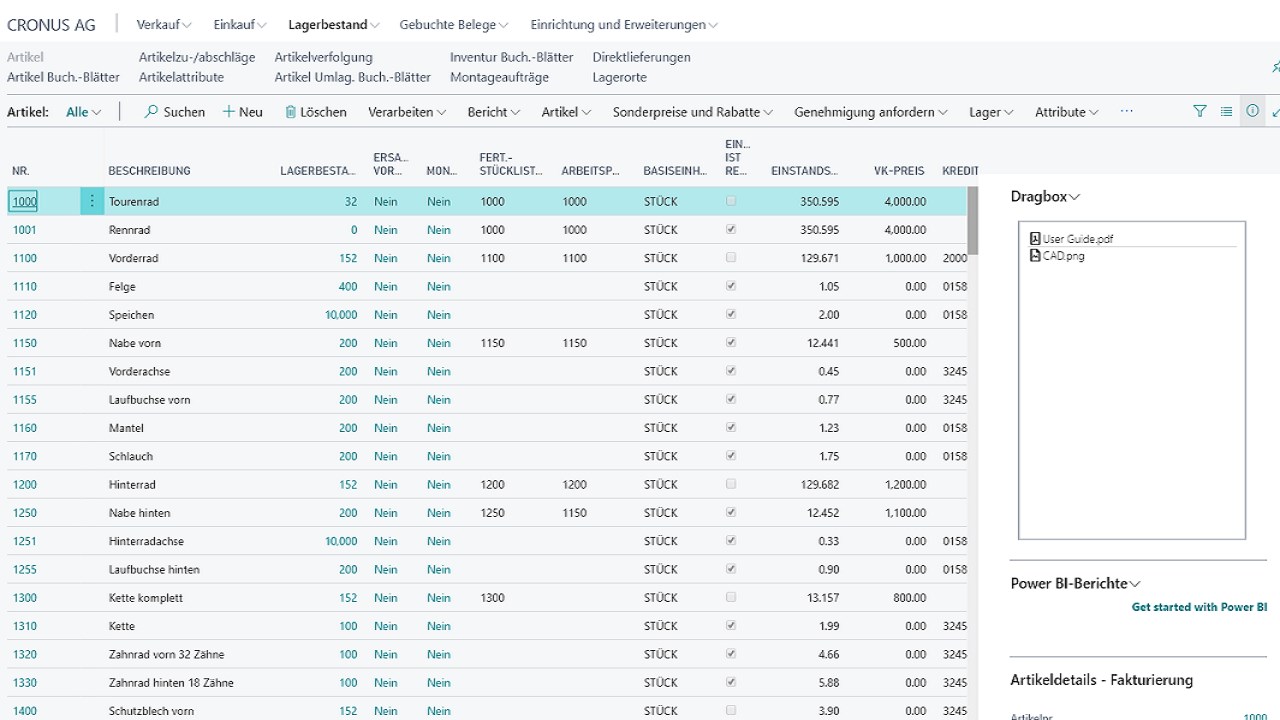Click the trash icon for Löschen
This screenshot has width=1280, height=720.
click(x=291, y=112)
